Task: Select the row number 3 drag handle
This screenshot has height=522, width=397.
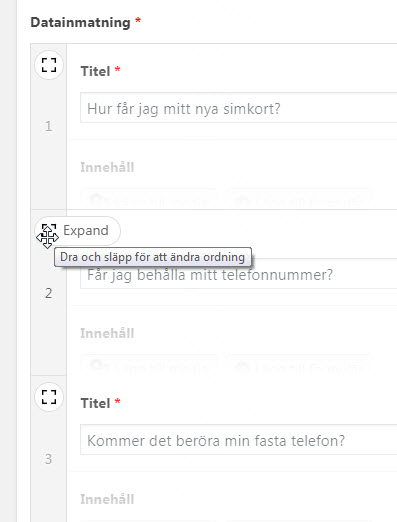Action: (49, 459)
